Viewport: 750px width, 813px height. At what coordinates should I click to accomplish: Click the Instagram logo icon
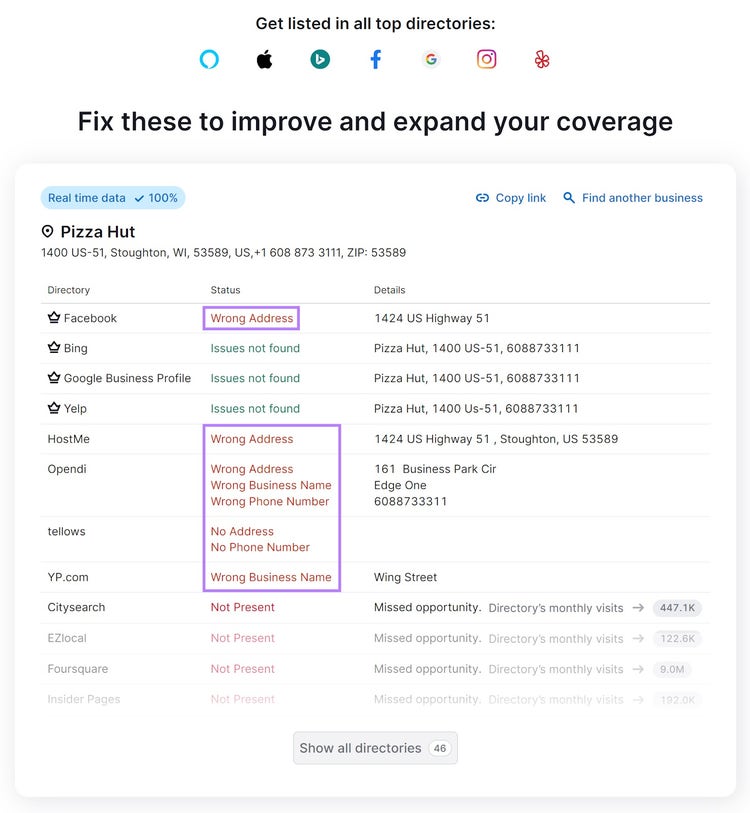coord(487,59)
